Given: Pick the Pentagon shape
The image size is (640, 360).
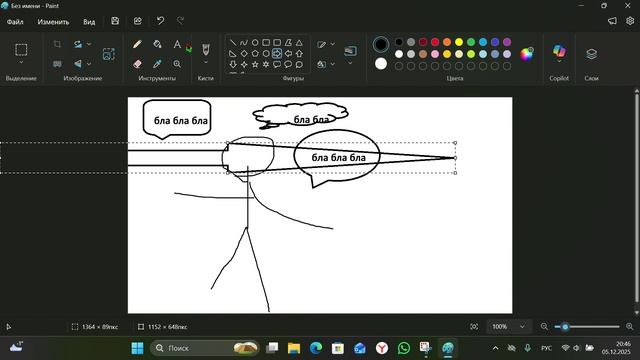Looking at the screenshot, I should [x=255, y=53].
